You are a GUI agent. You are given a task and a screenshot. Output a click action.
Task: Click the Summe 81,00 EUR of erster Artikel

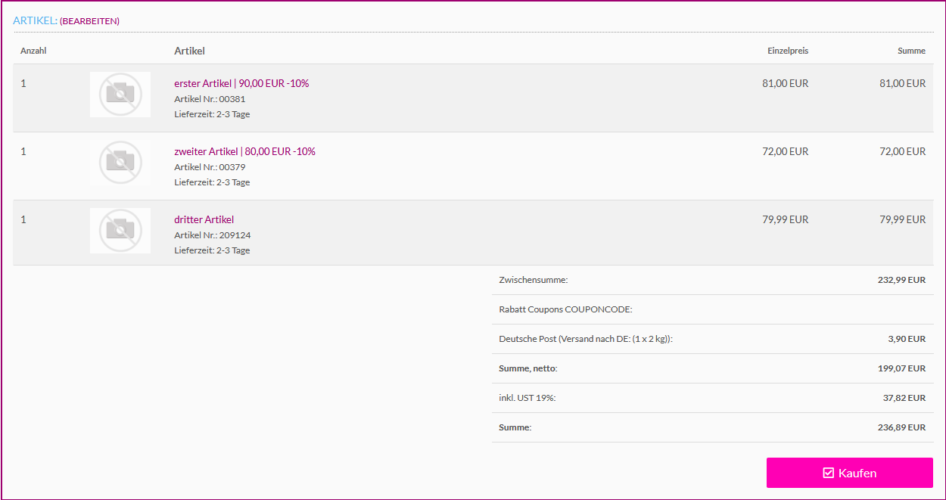903,83
